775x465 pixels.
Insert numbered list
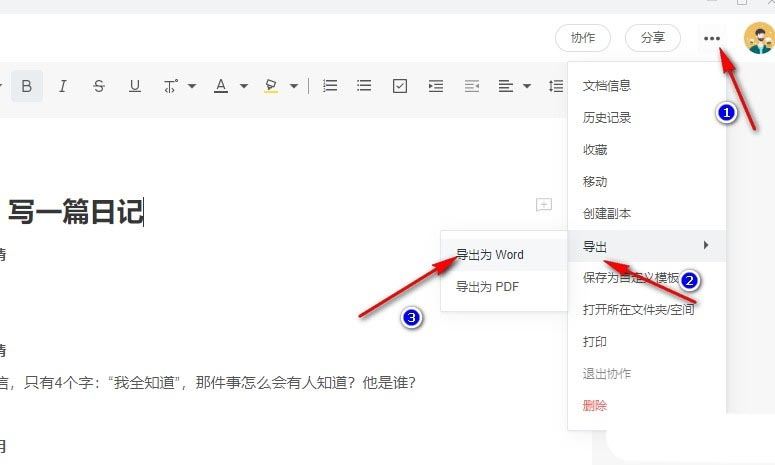coord(330,86)
